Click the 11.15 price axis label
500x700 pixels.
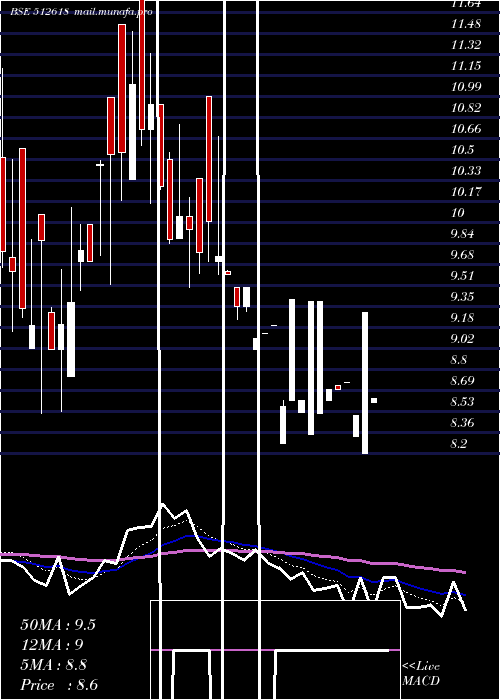(x=466, y=66)
